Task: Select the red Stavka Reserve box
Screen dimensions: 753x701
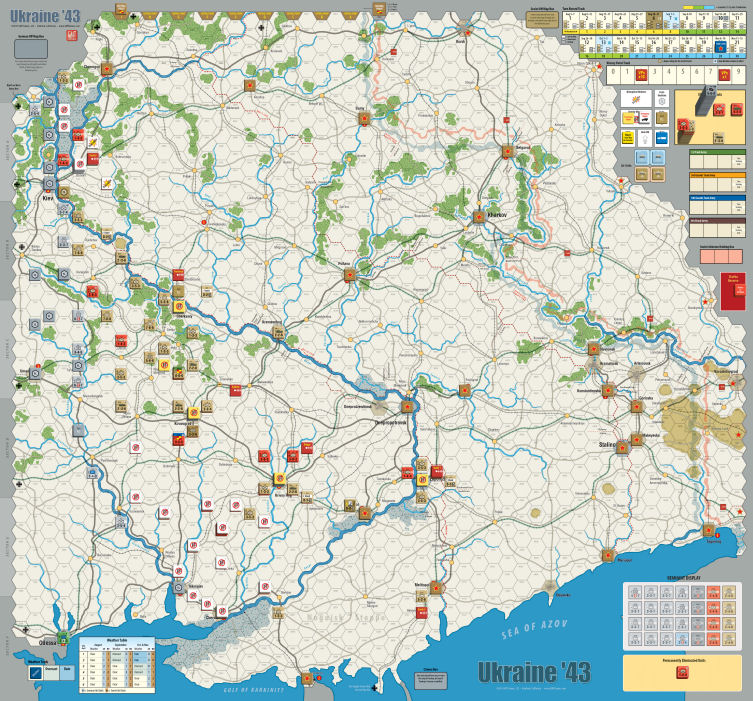Action: click(x=733, y=291)
